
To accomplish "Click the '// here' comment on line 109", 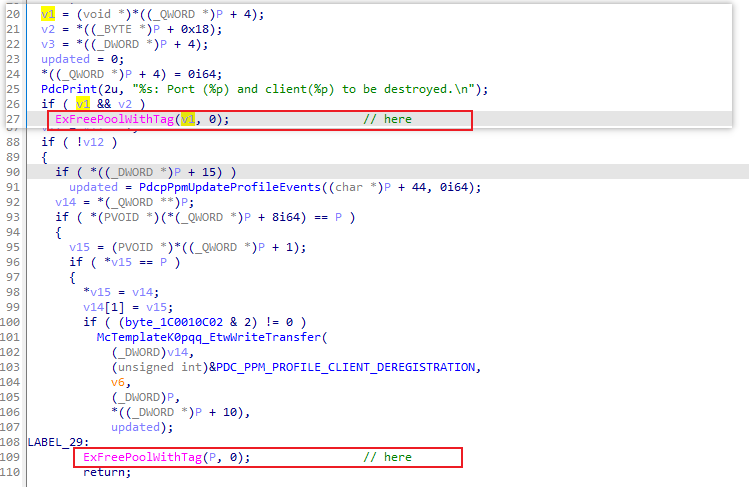I will pos(387,457).
